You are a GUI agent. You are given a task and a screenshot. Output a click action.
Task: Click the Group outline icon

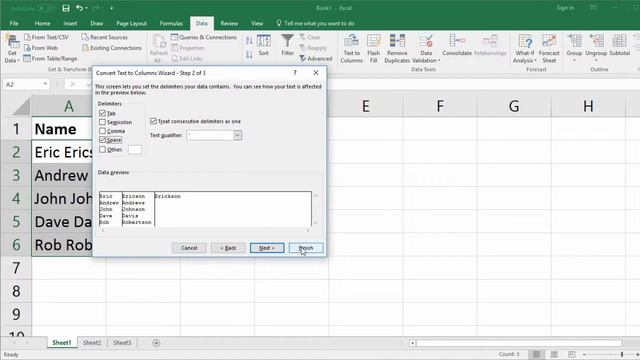pyautogui.click(x=574, y=49)
